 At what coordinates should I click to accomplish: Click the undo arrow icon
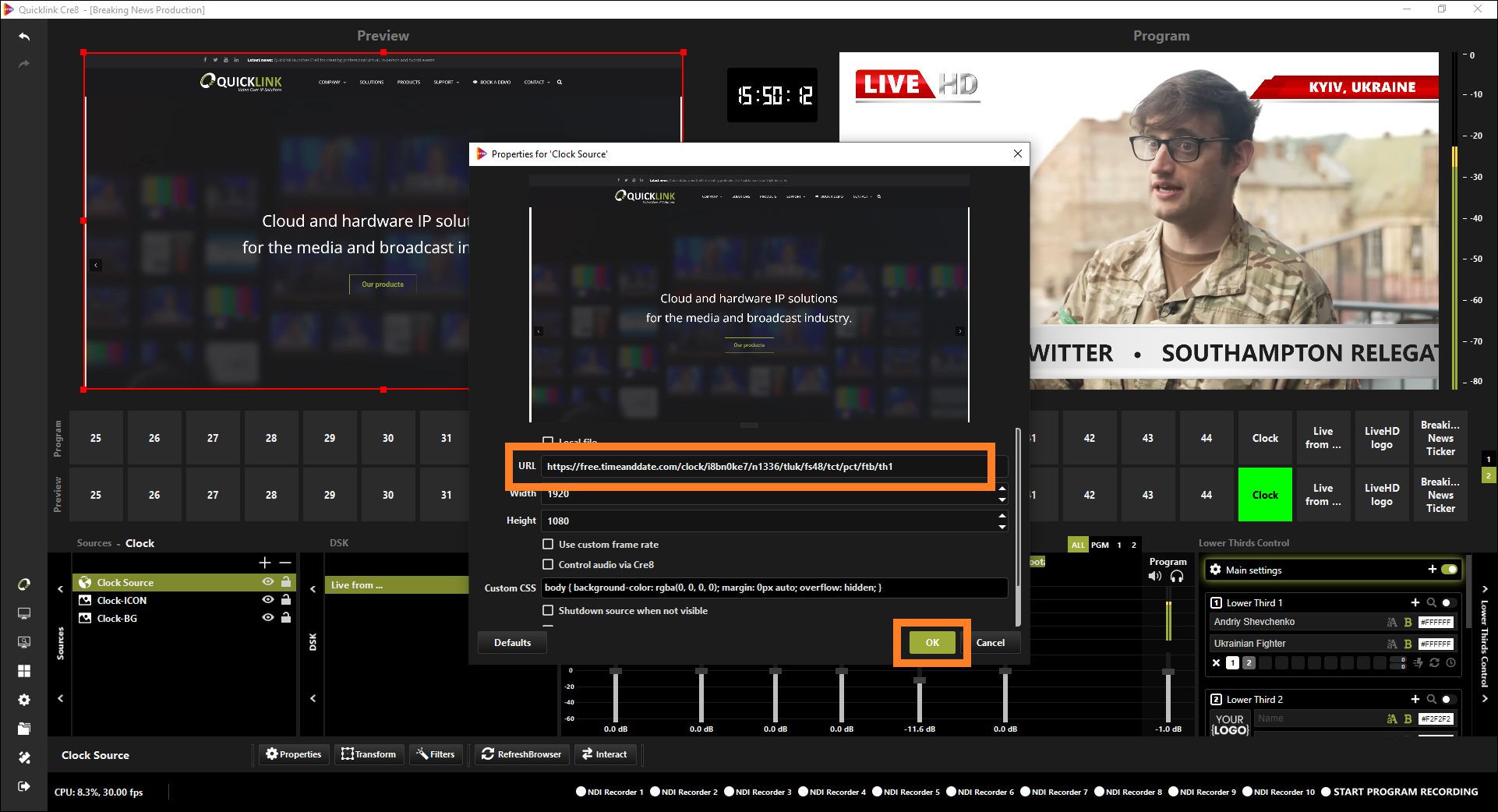[24, 37]
